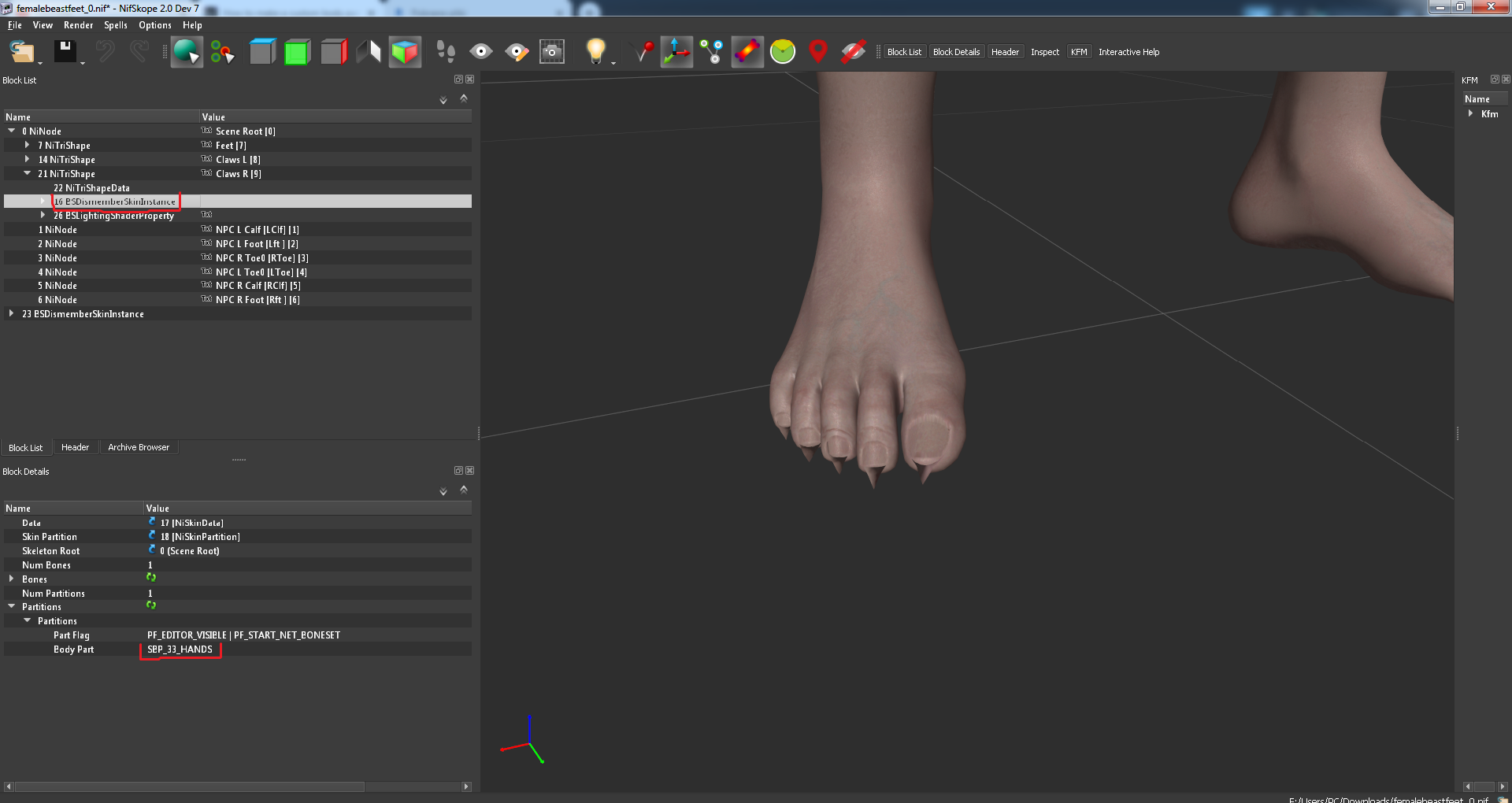Click the Save User View eye-pencil icon
This screenshot has height=803, width=1512.
tap(517, 52)
